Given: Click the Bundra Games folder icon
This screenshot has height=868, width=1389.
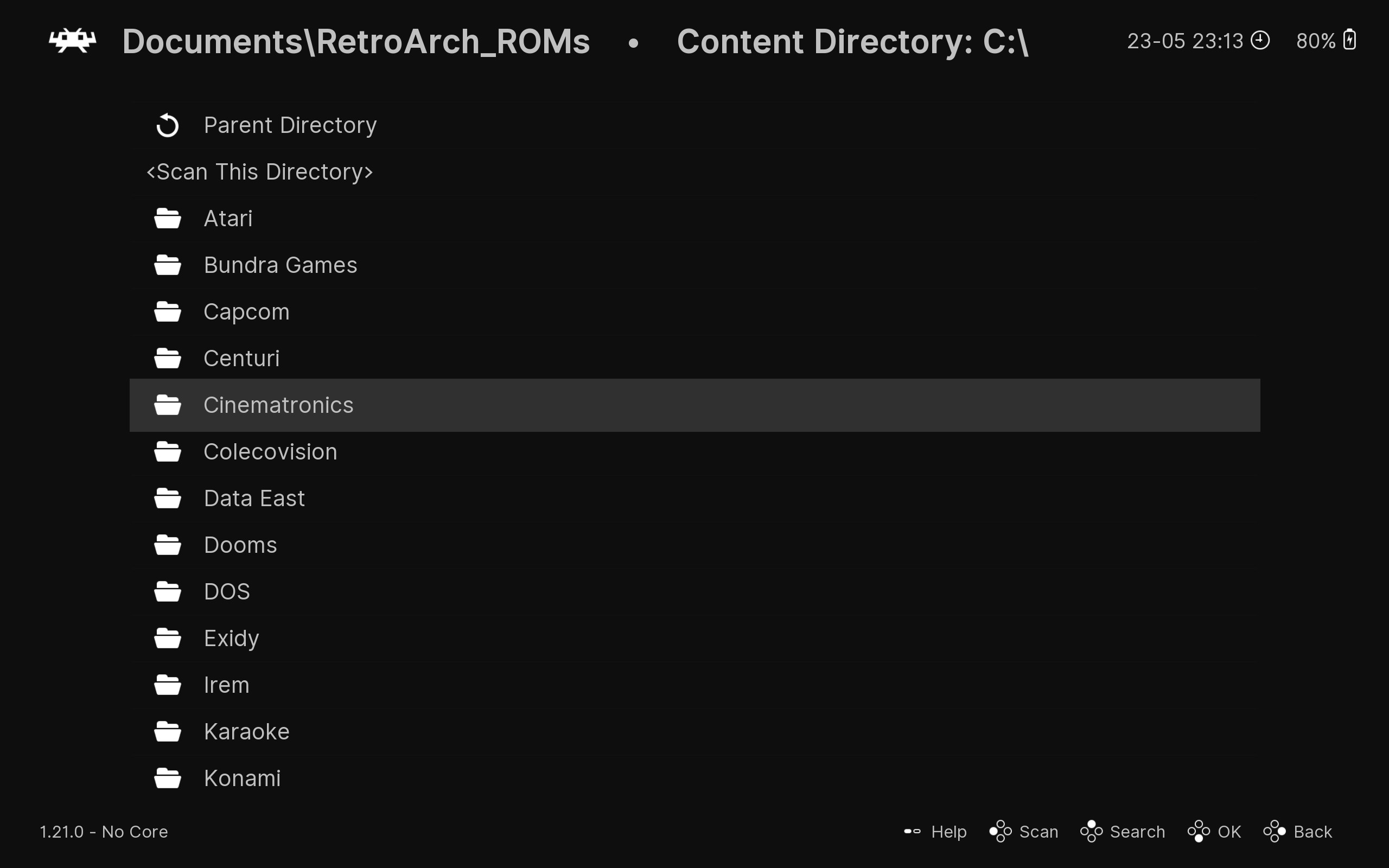Looking at the screenshot, I should [168, 265].
